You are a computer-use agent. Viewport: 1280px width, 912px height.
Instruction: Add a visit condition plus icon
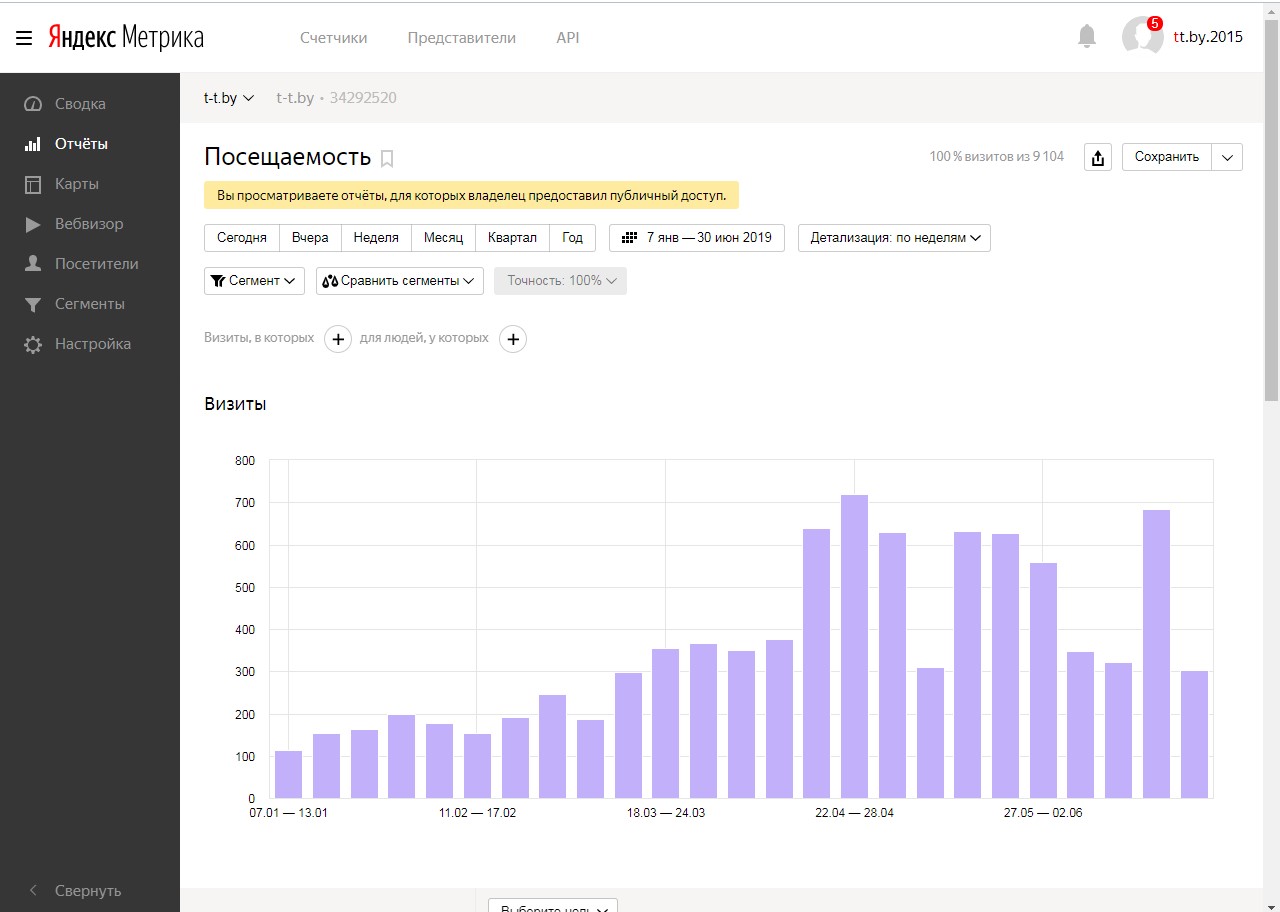(338, 339)
